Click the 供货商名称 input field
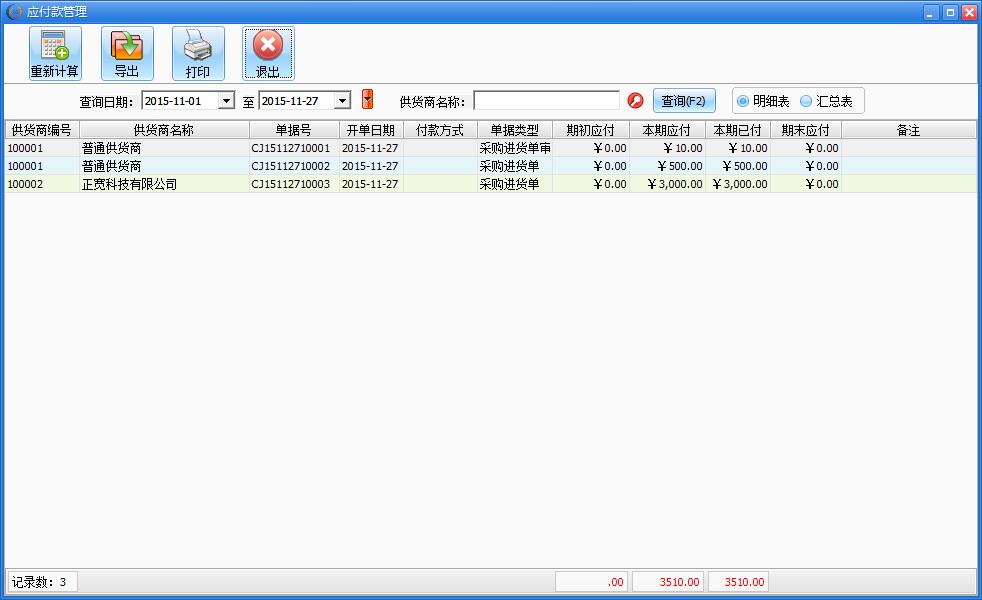 tap(546, 100)
